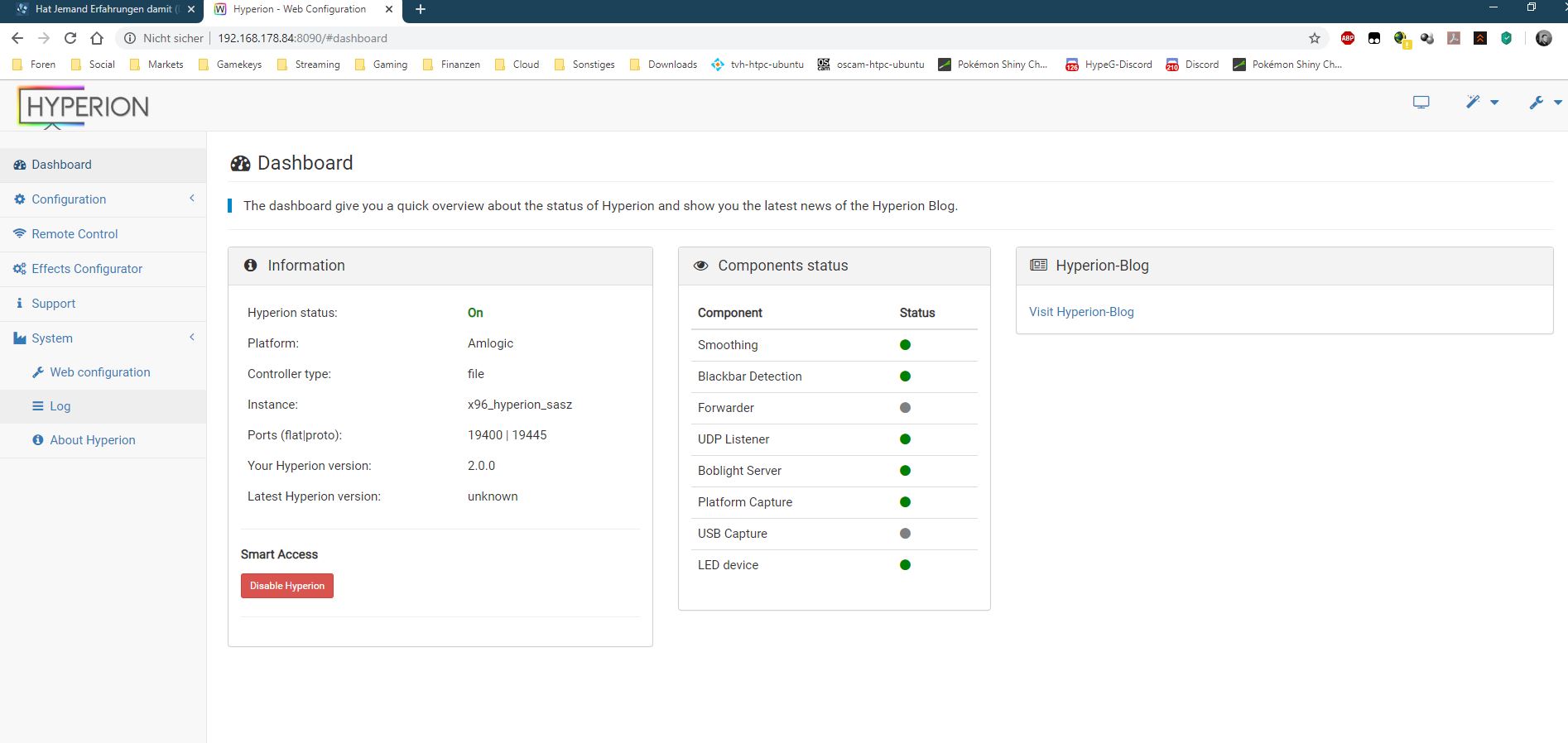Open Remote Control page
This screenshot has height=743, width=1568.
[103, 234]
